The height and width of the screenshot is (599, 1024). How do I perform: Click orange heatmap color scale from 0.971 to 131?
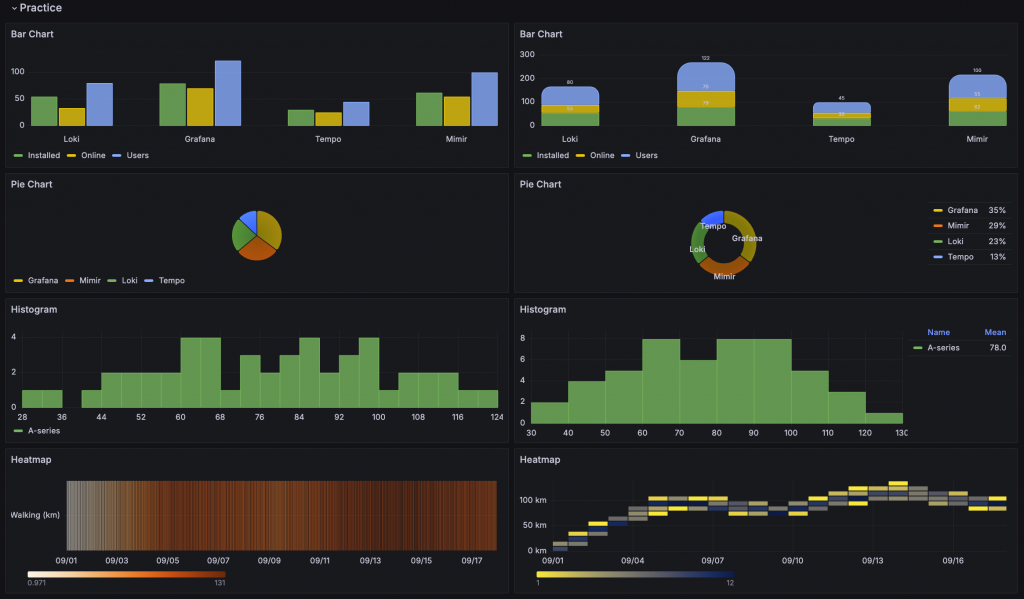point(126,574)
